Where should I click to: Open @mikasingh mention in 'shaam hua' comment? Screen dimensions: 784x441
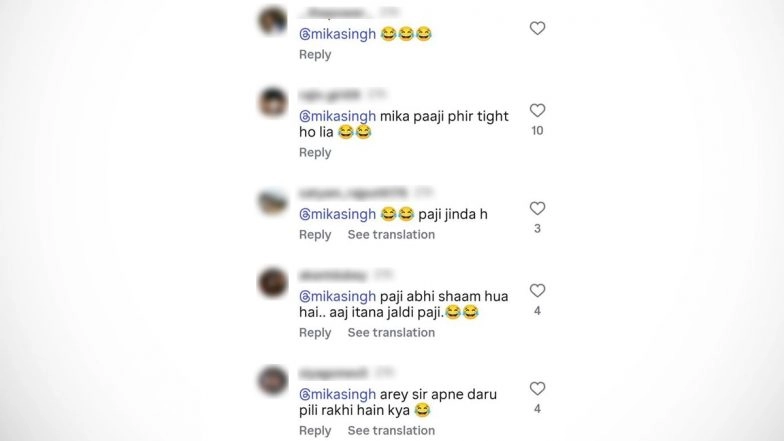point(338,296)
